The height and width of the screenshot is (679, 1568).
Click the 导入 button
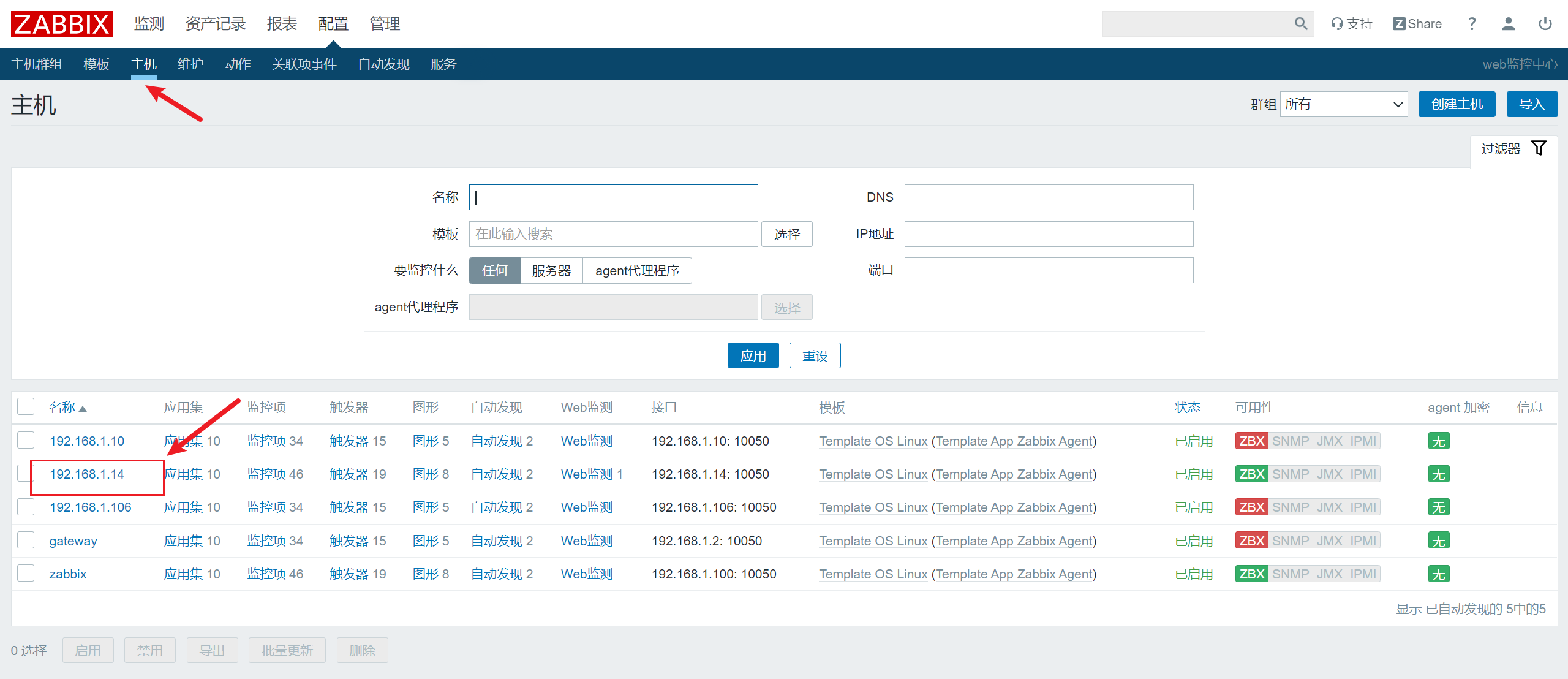[x=1532, y=104]
